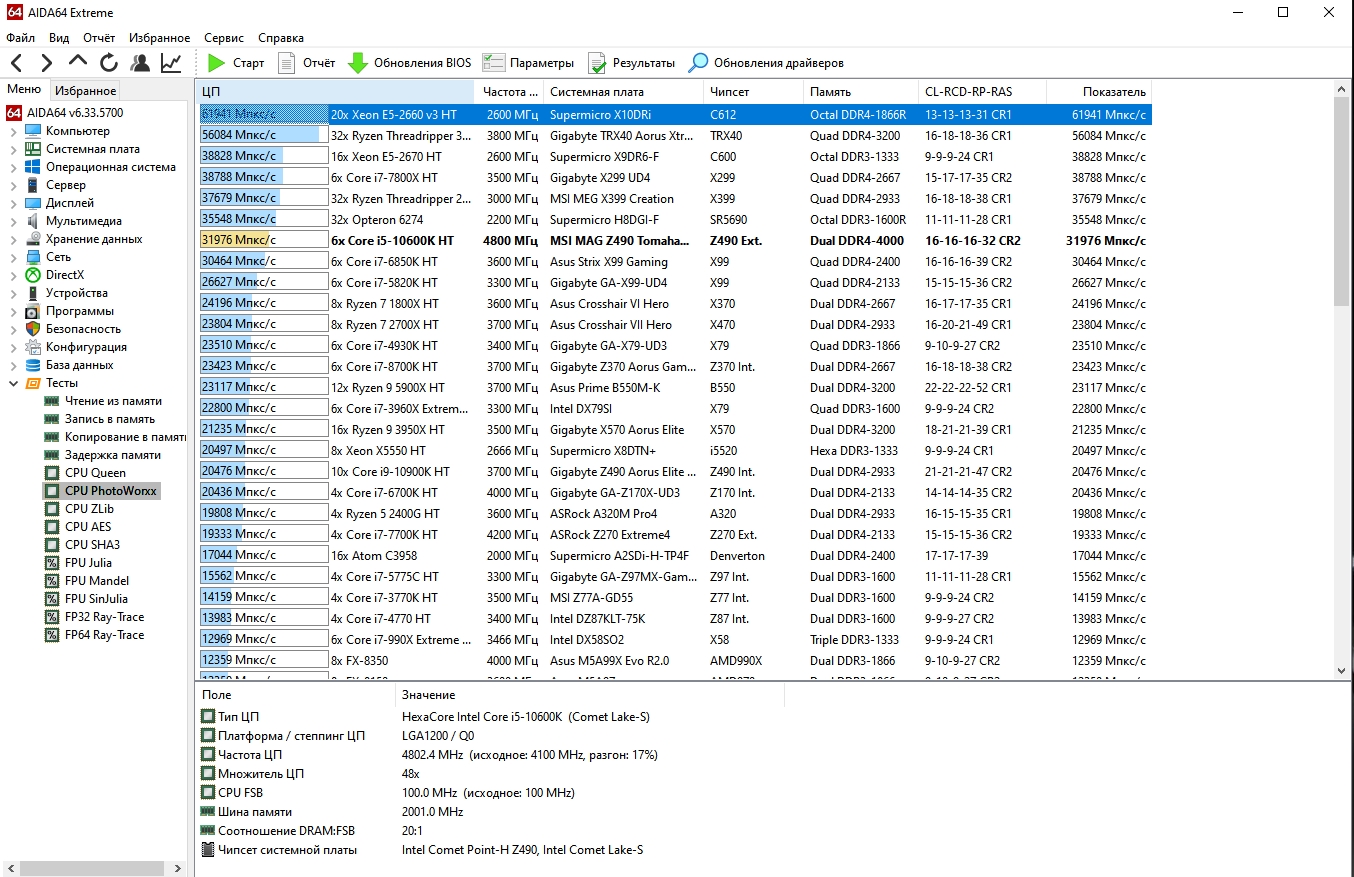The height and width of the screenshot is (877, 1354).
Task: Select the FP32 Ray-Trace test
Action: point(104,617)
